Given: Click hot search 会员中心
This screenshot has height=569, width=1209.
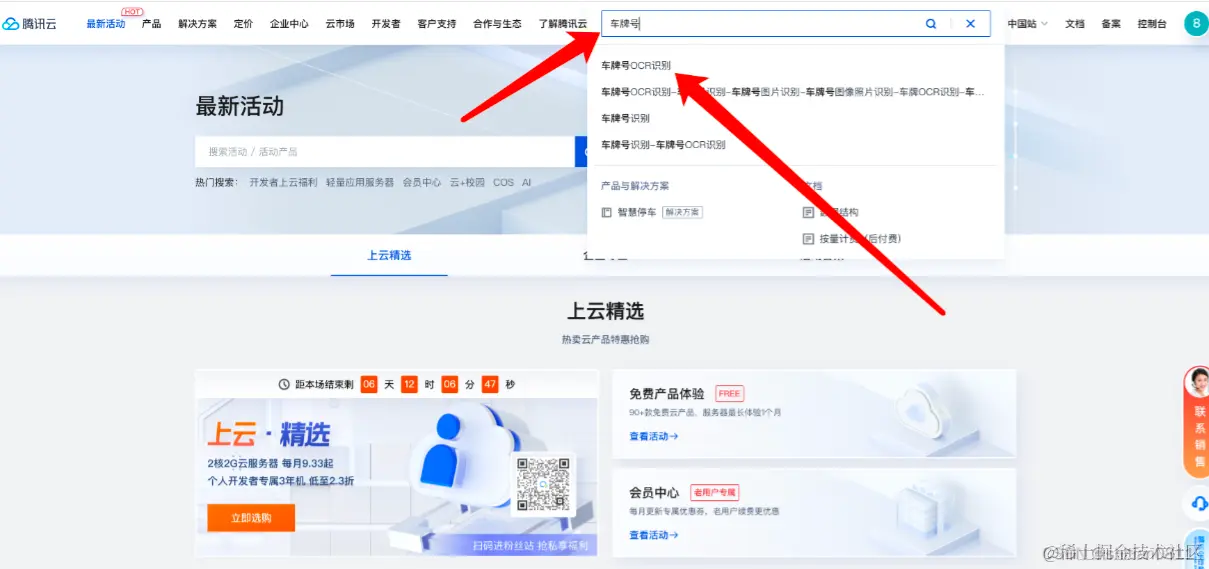Looking at the screenshot, I should (422, 183).
